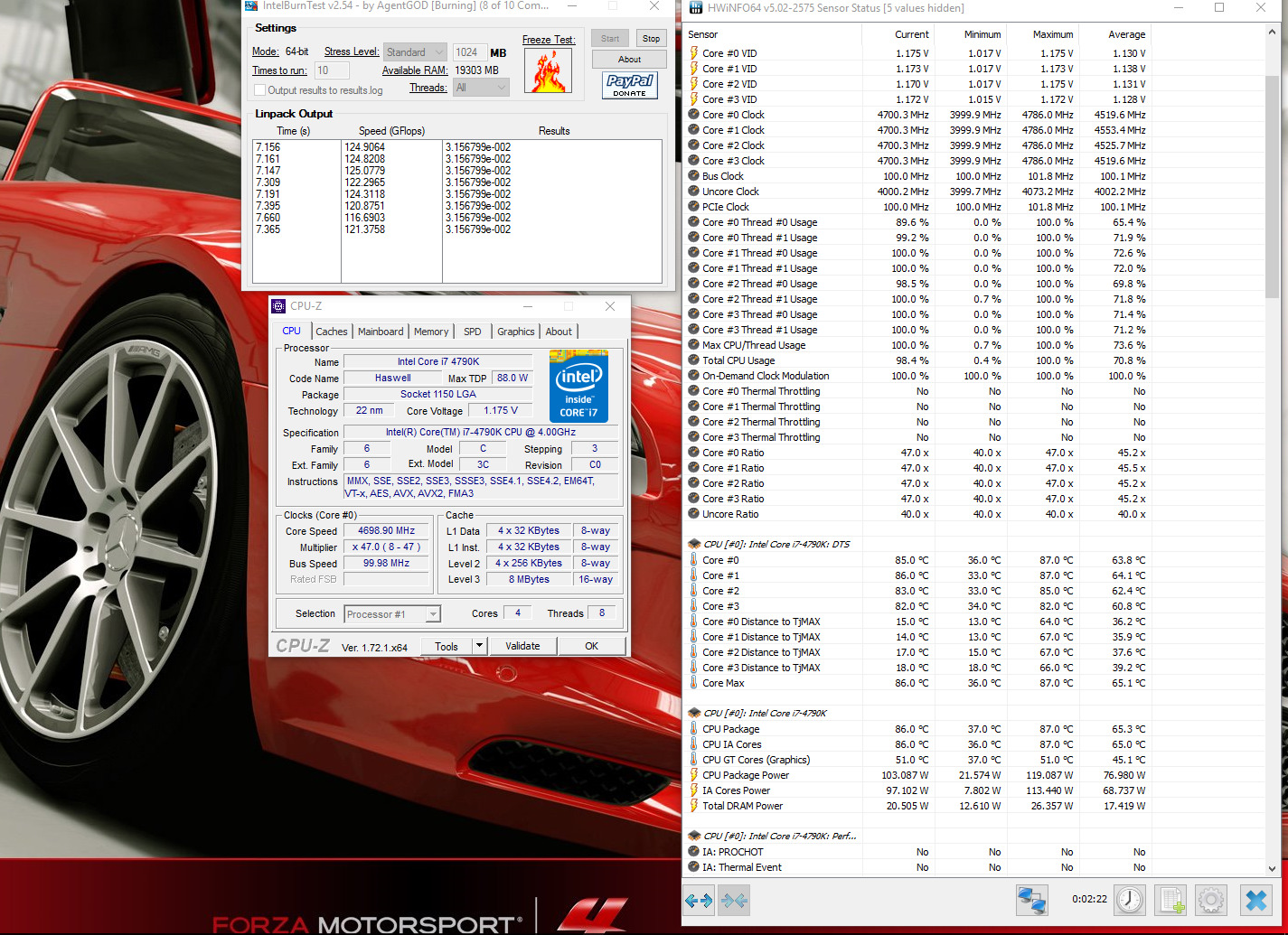Click the icon beside Bus Clock row
This screenshot has width=1288, height=935.
693,176
